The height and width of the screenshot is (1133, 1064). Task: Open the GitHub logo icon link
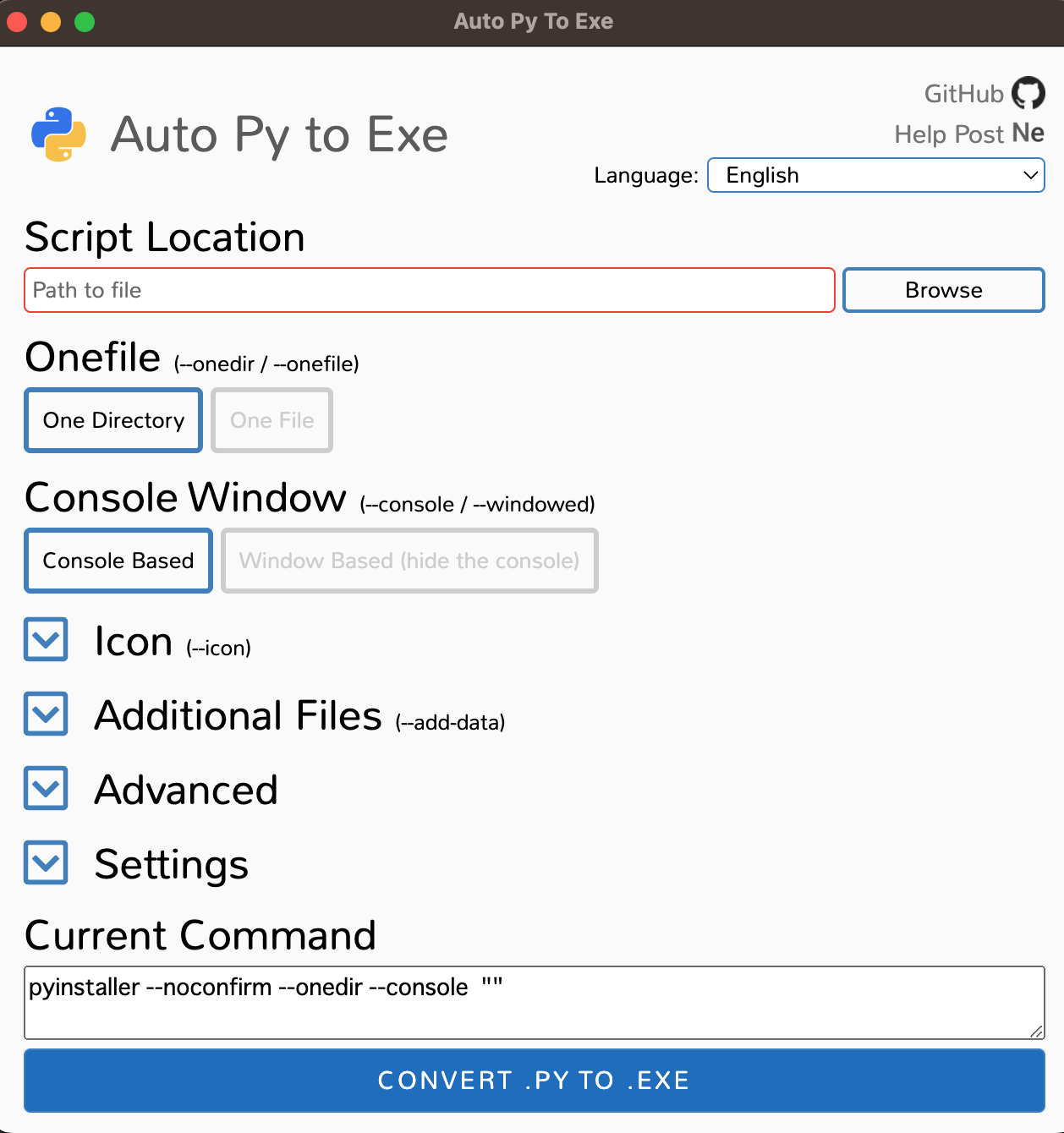[1028, 93]
